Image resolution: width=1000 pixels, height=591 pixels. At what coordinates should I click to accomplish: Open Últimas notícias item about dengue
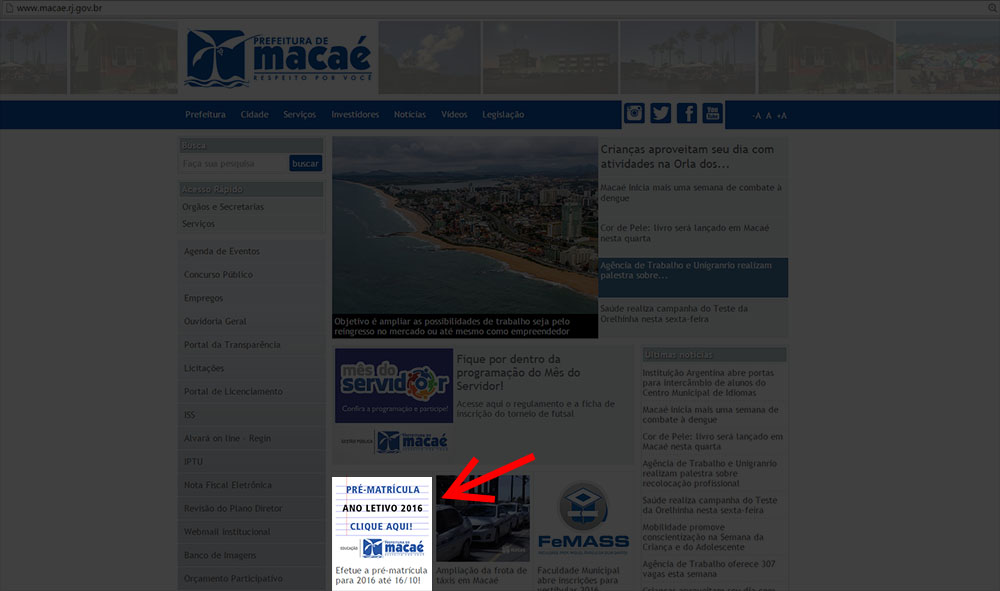(710, 414)
